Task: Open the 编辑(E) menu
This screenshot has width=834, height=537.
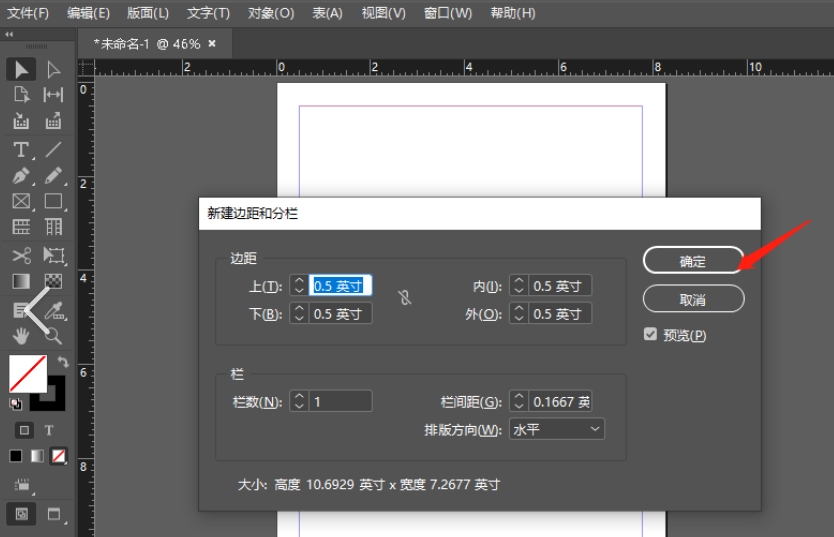Action: click(x=88, y=13)
